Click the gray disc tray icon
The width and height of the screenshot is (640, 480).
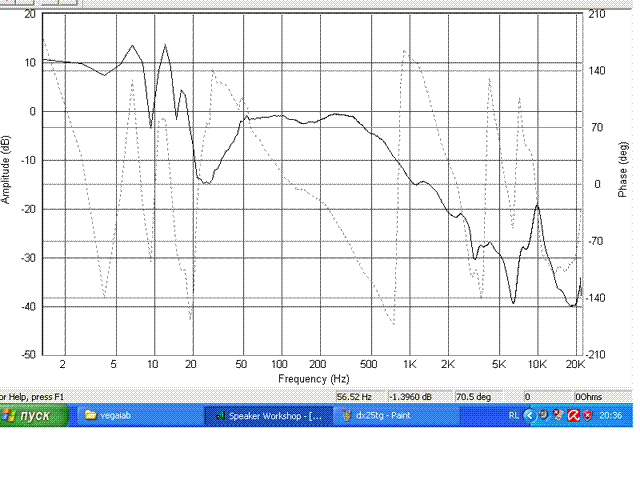(x=544, y=415)
